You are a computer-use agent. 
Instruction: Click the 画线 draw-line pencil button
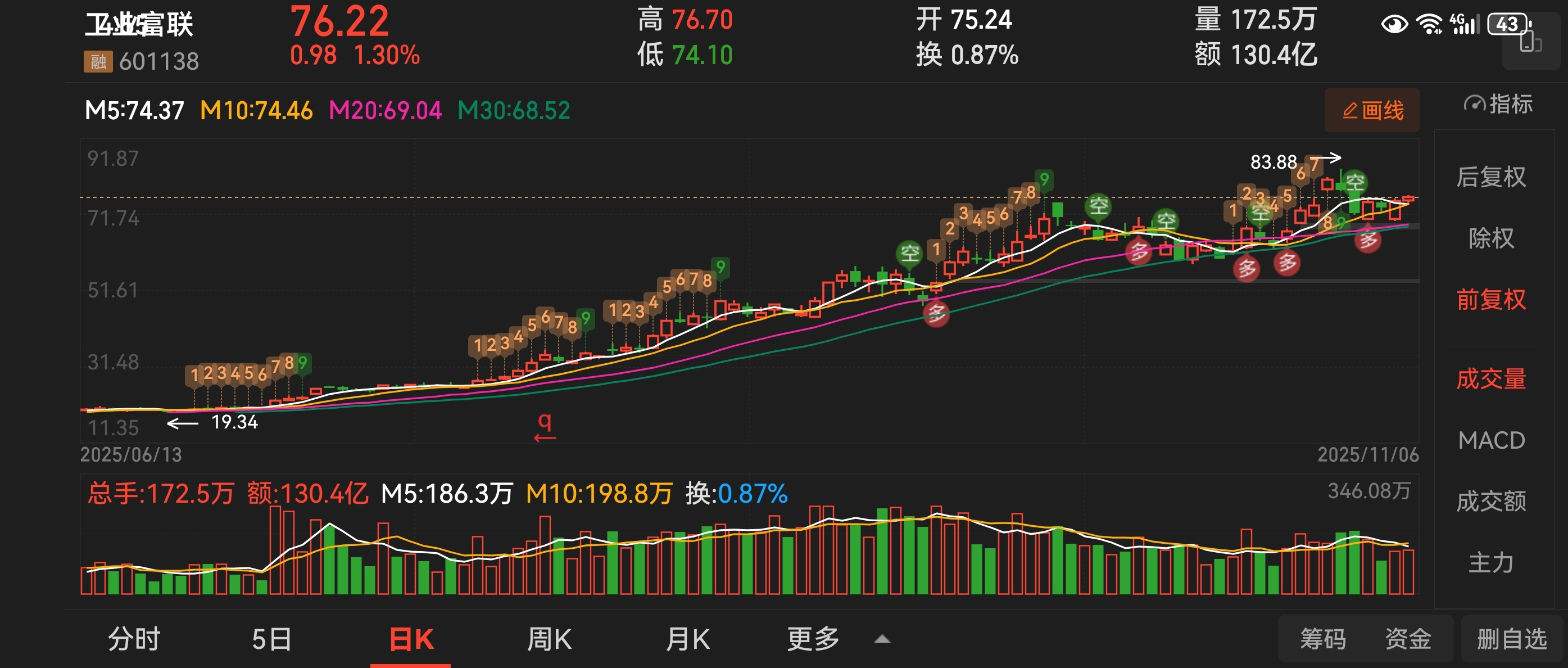click(x=1371, y=111)
